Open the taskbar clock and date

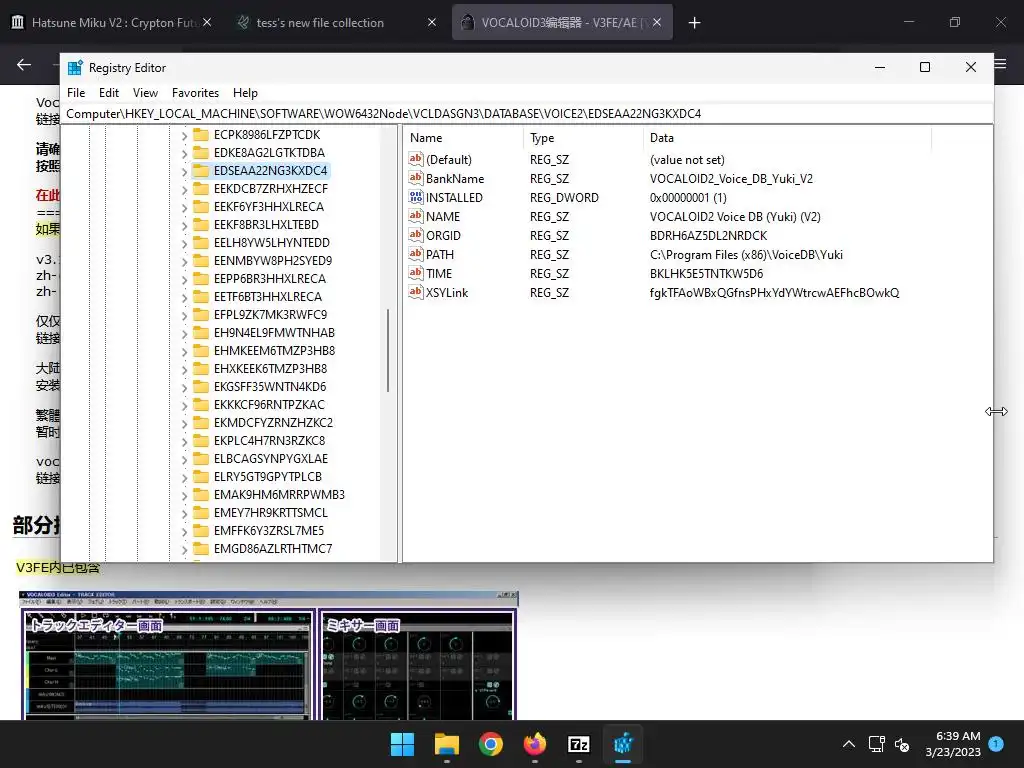pos(953,744)
